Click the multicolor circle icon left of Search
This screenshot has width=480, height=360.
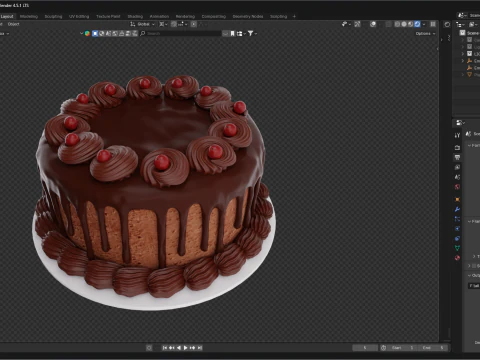[87, 33]
